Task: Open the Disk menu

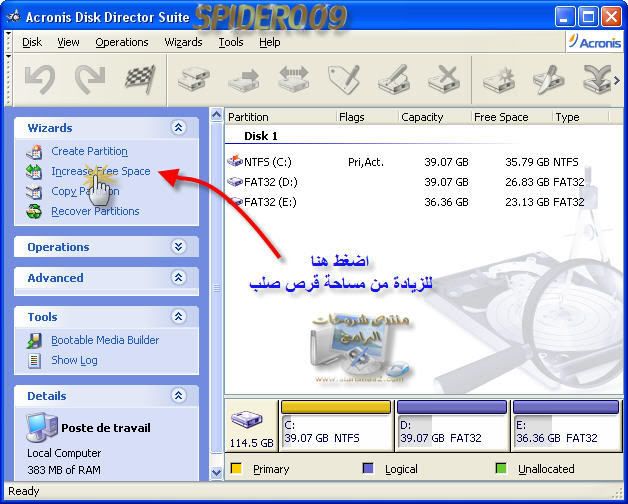Action: pyautogui.click(x=32, y=42)
